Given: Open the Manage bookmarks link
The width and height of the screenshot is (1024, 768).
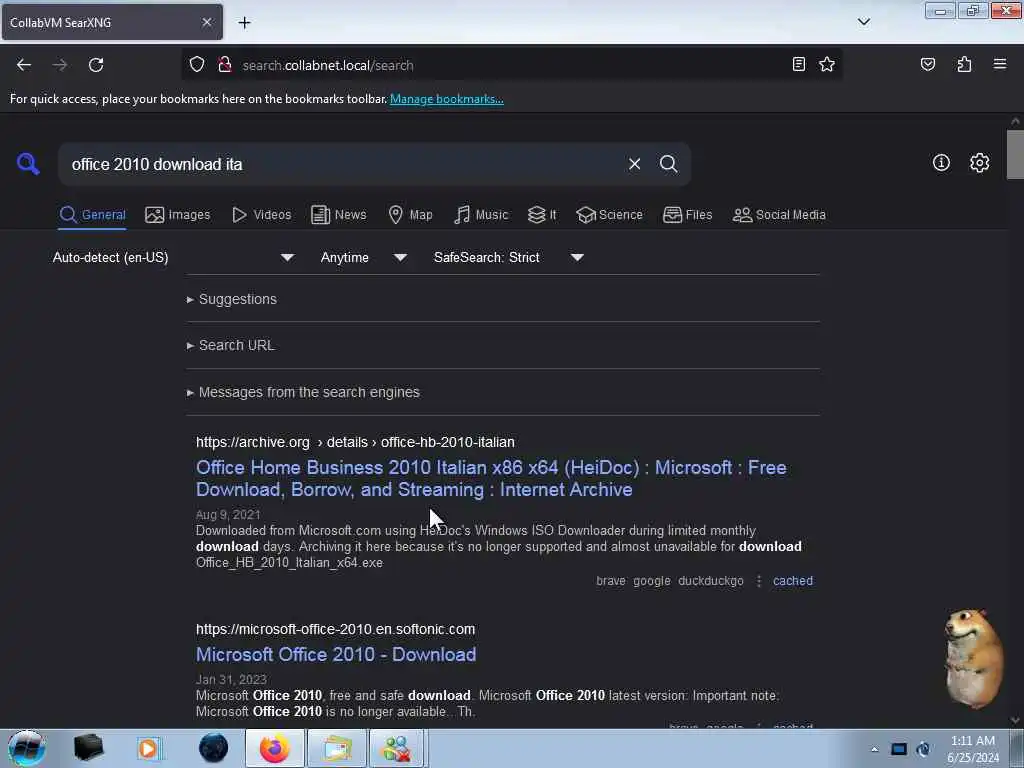Looking at the screenshot, I should pos(447,99).
